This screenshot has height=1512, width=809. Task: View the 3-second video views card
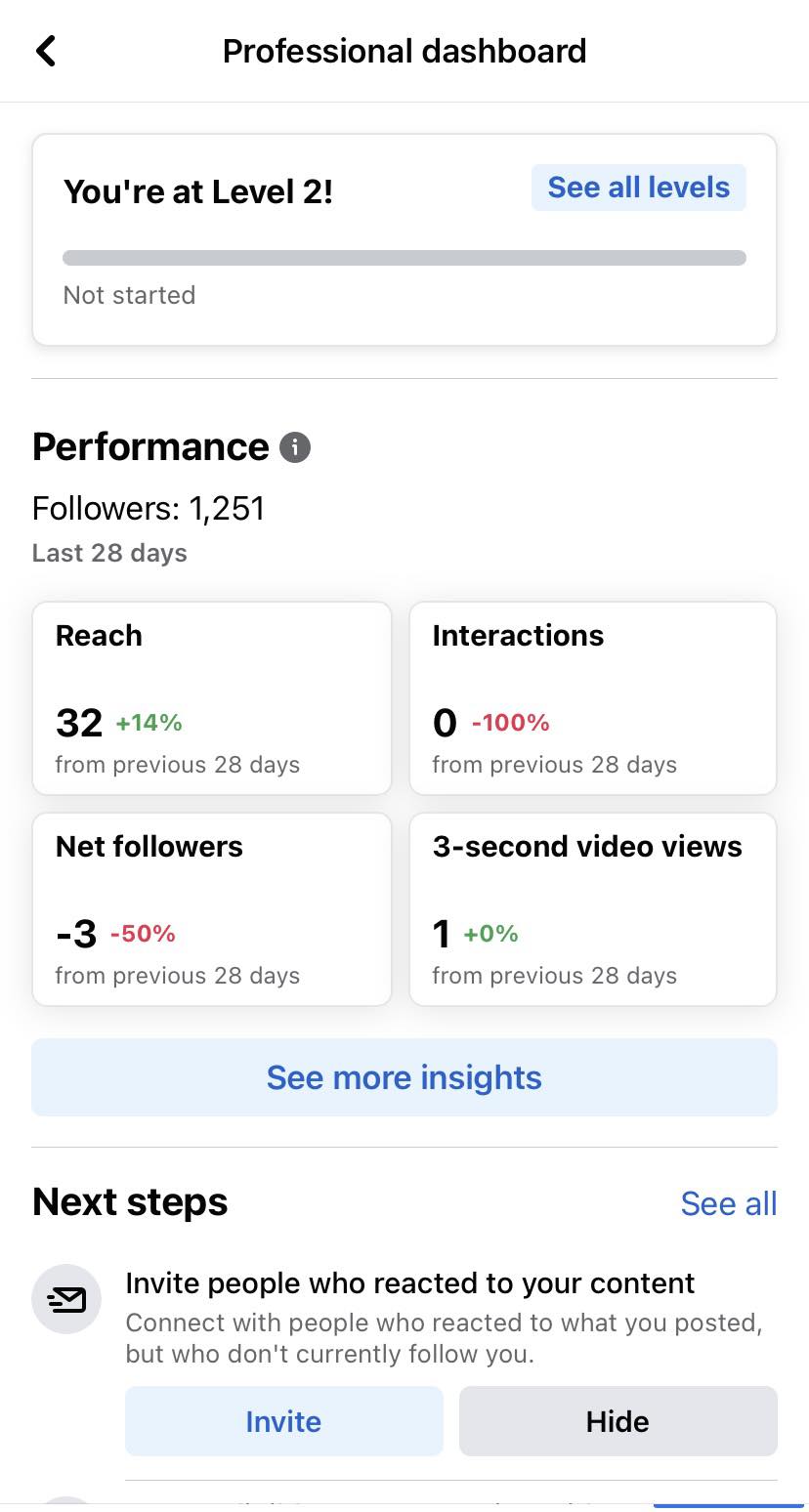(592, 908)
